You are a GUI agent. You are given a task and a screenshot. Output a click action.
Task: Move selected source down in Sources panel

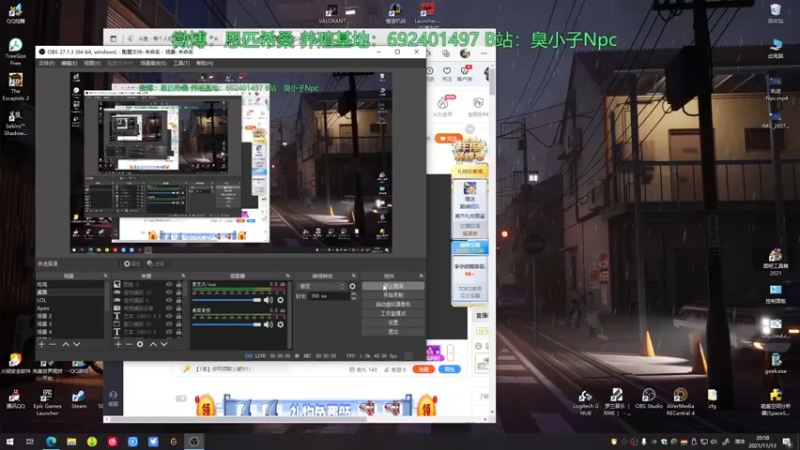pyautogui.click(x=164, y=344)
